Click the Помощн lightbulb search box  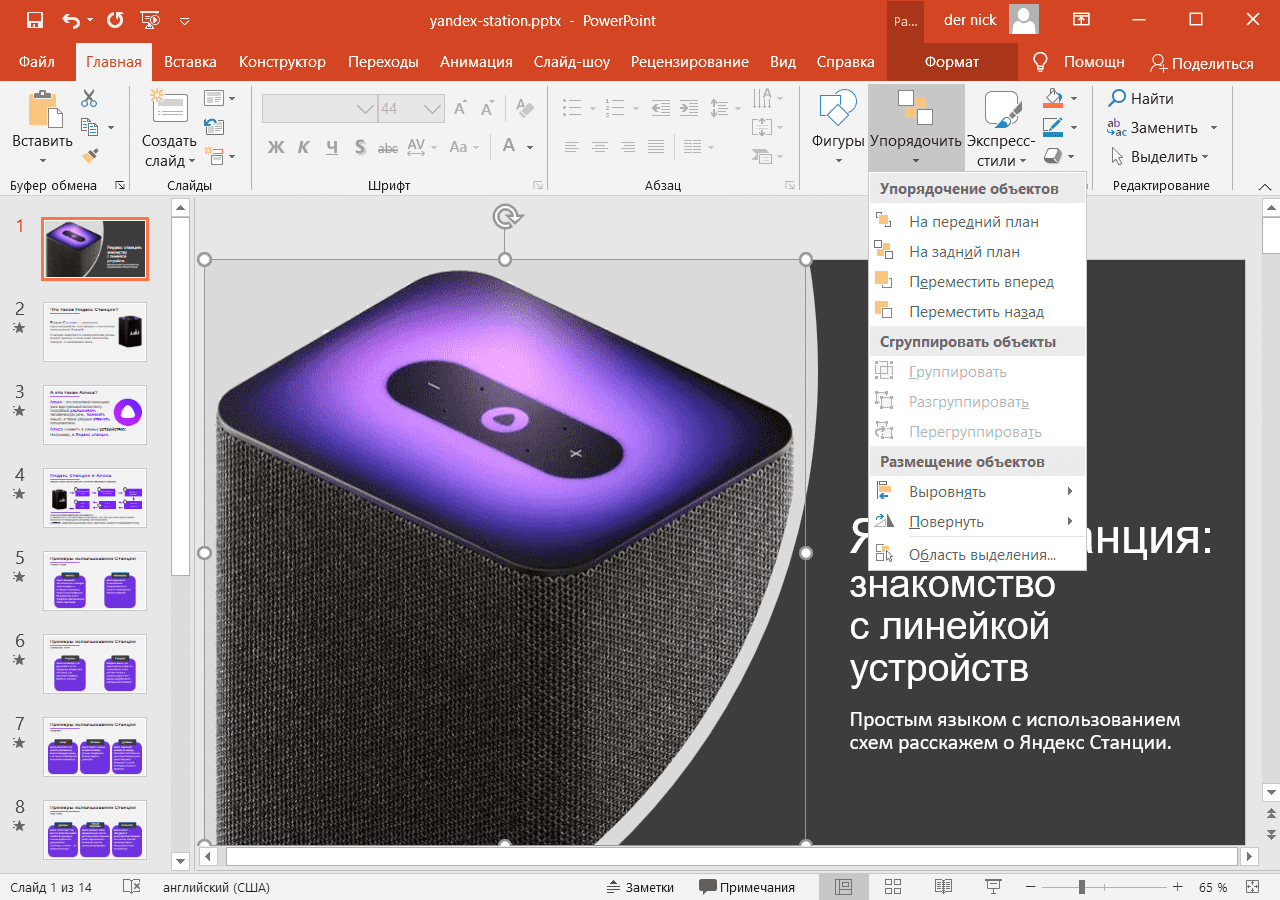(x=1079, y=62)
